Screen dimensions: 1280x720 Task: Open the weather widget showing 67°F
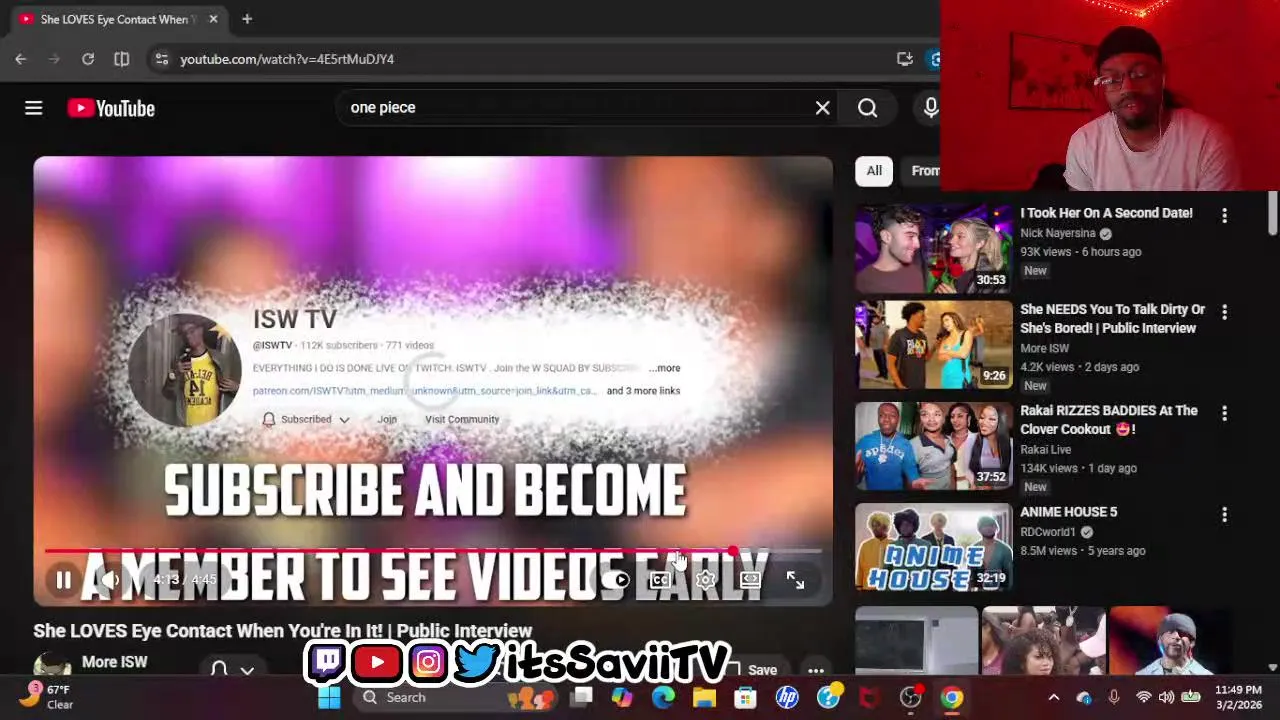pyautogui.click(x=48, y=696)
